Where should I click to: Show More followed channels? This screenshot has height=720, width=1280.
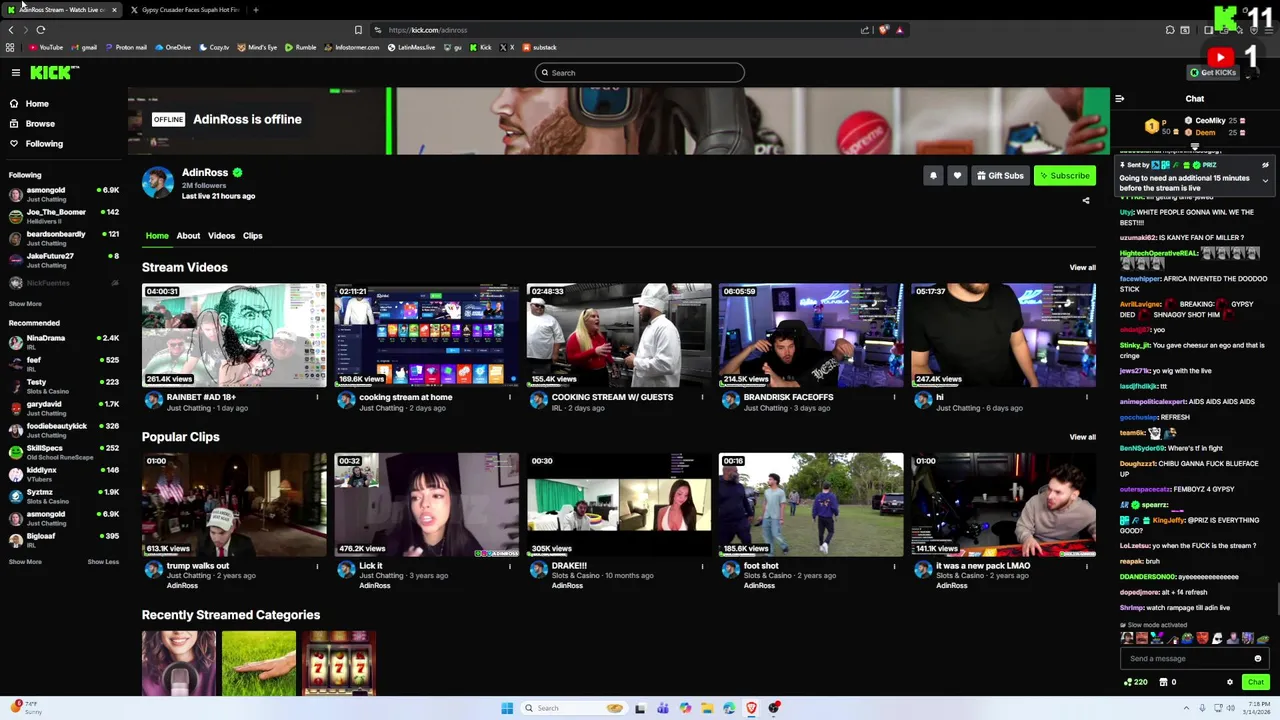pyautogui.click(x=25, y=304)
